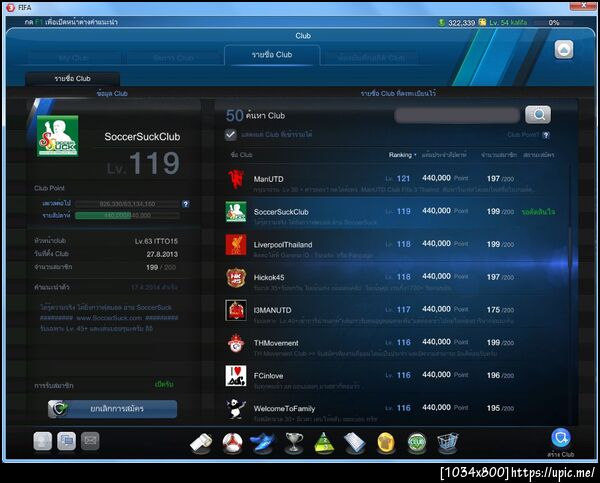600x483 pixels.
Task: Click the total Club Point progress bar
Action: tap(127, 204)
